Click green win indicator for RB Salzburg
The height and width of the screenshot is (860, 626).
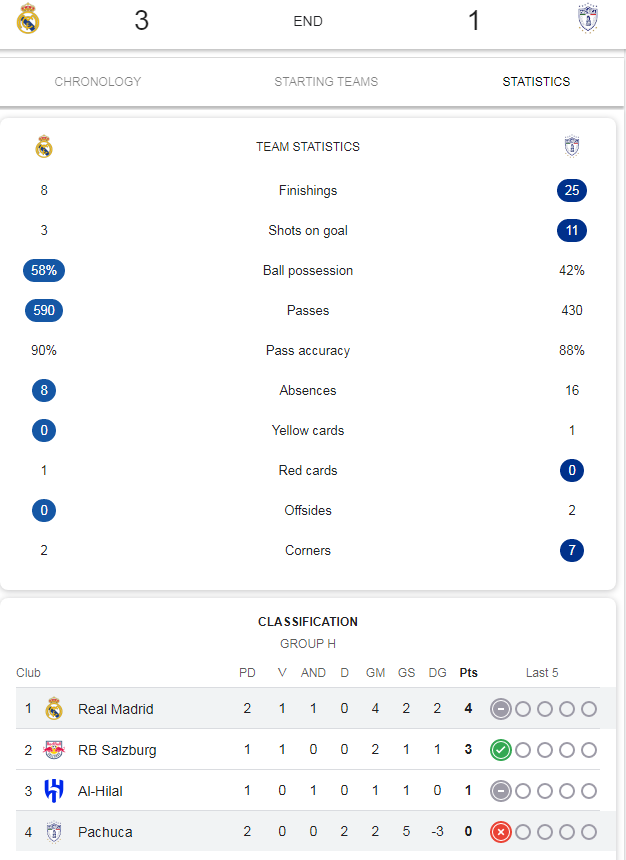click(500, 750)
